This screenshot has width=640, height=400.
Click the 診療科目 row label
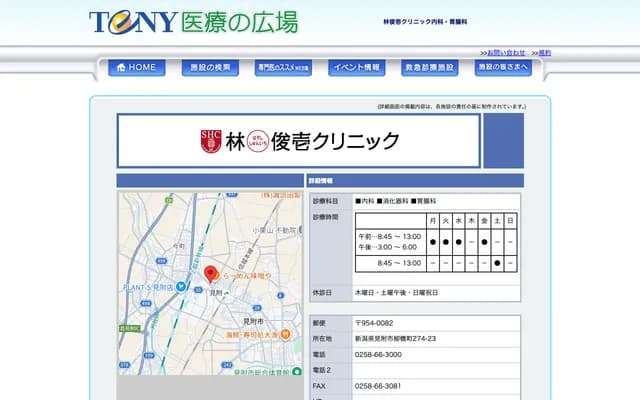pyautogui.click(x=325, y=201)
